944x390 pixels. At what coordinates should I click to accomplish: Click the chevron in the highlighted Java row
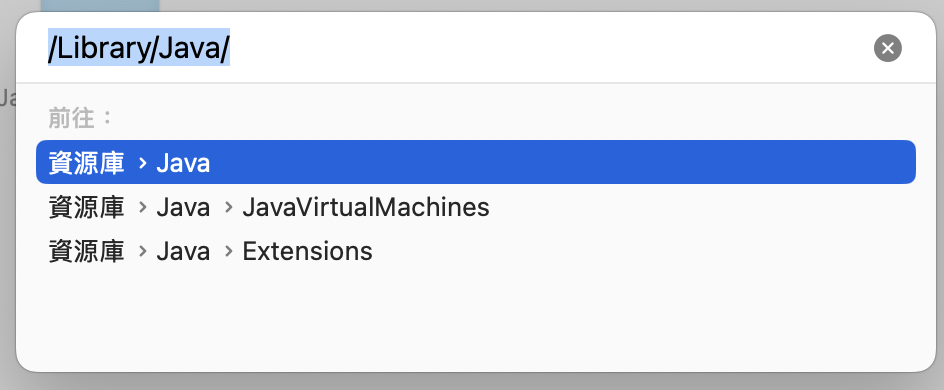click(x=143, y=162)
